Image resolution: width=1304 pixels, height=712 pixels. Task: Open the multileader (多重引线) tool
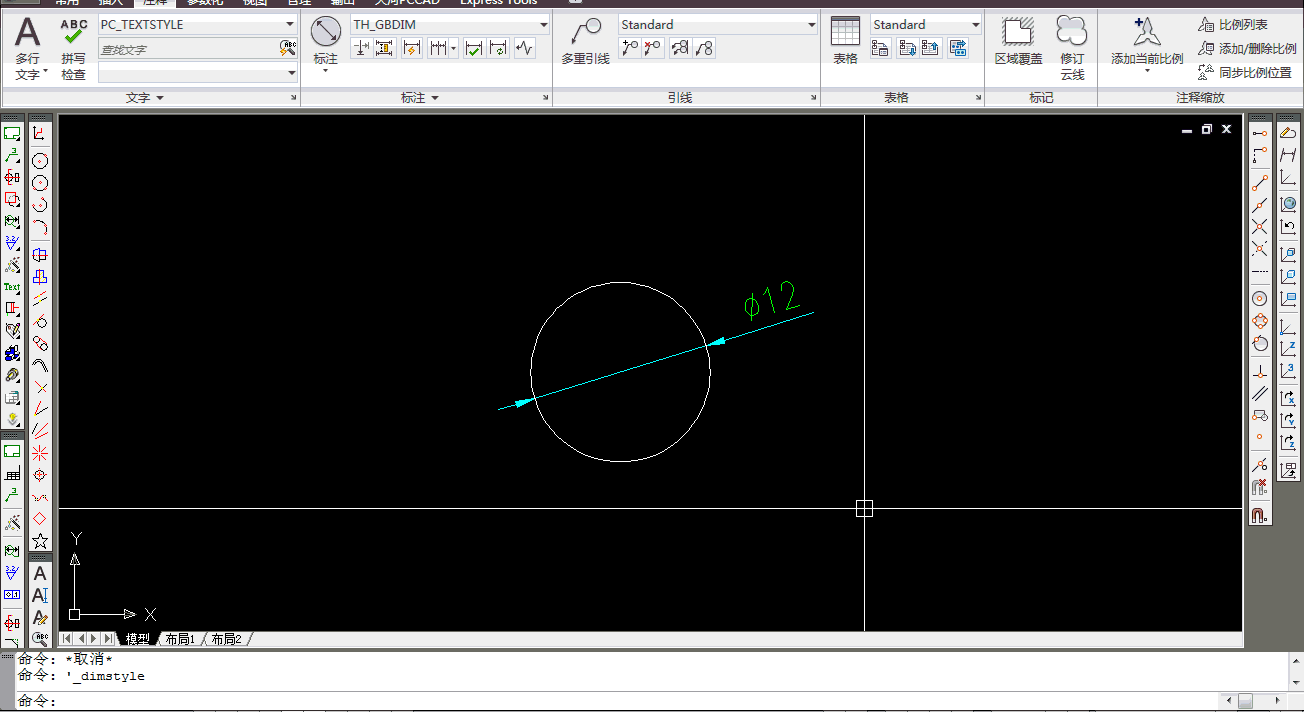pos(585,42)
